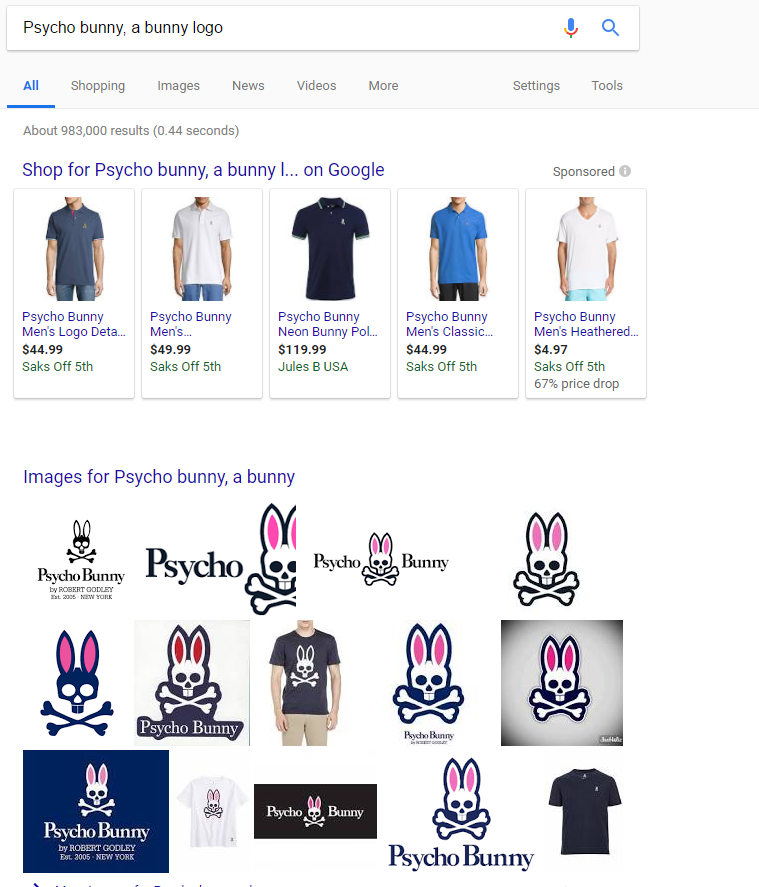This screenshot has height=887, width=759.
Task: Switch to the Videos tab
Action: 317,85
